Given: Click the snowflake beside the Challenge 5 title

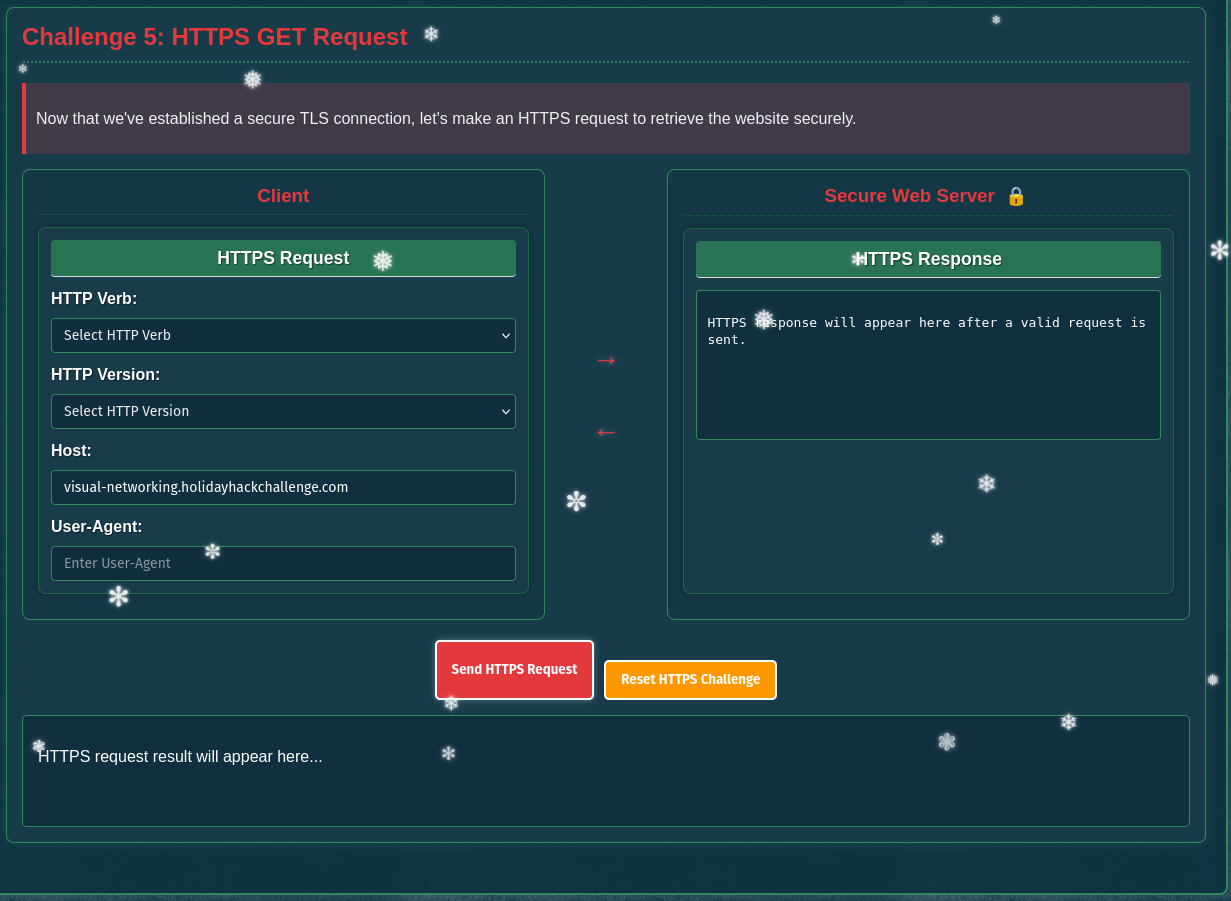Looking at the screenshot, I should (430, 34).
